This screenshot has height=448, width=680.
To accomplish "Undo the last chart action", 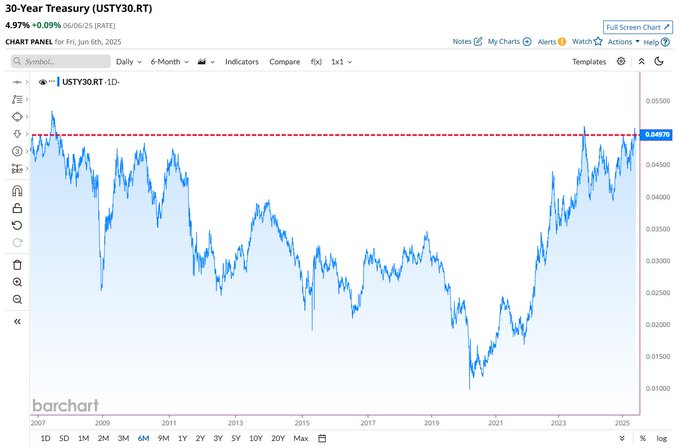I will [x=17, y=226].
